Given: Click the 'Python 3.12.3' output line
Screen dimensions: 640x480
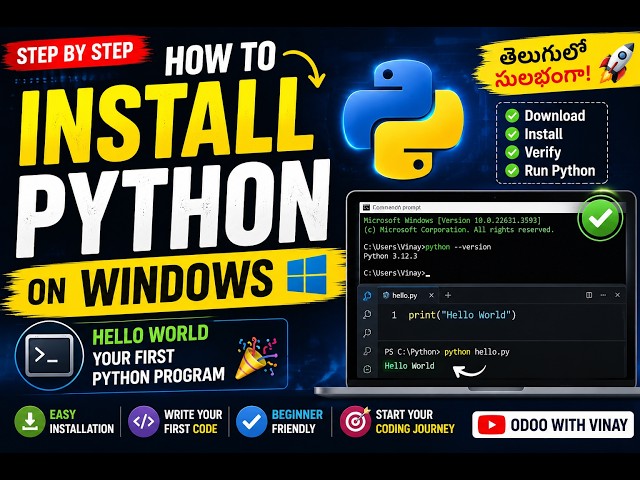Looking at the screenshot, I should tap(390, 256).
